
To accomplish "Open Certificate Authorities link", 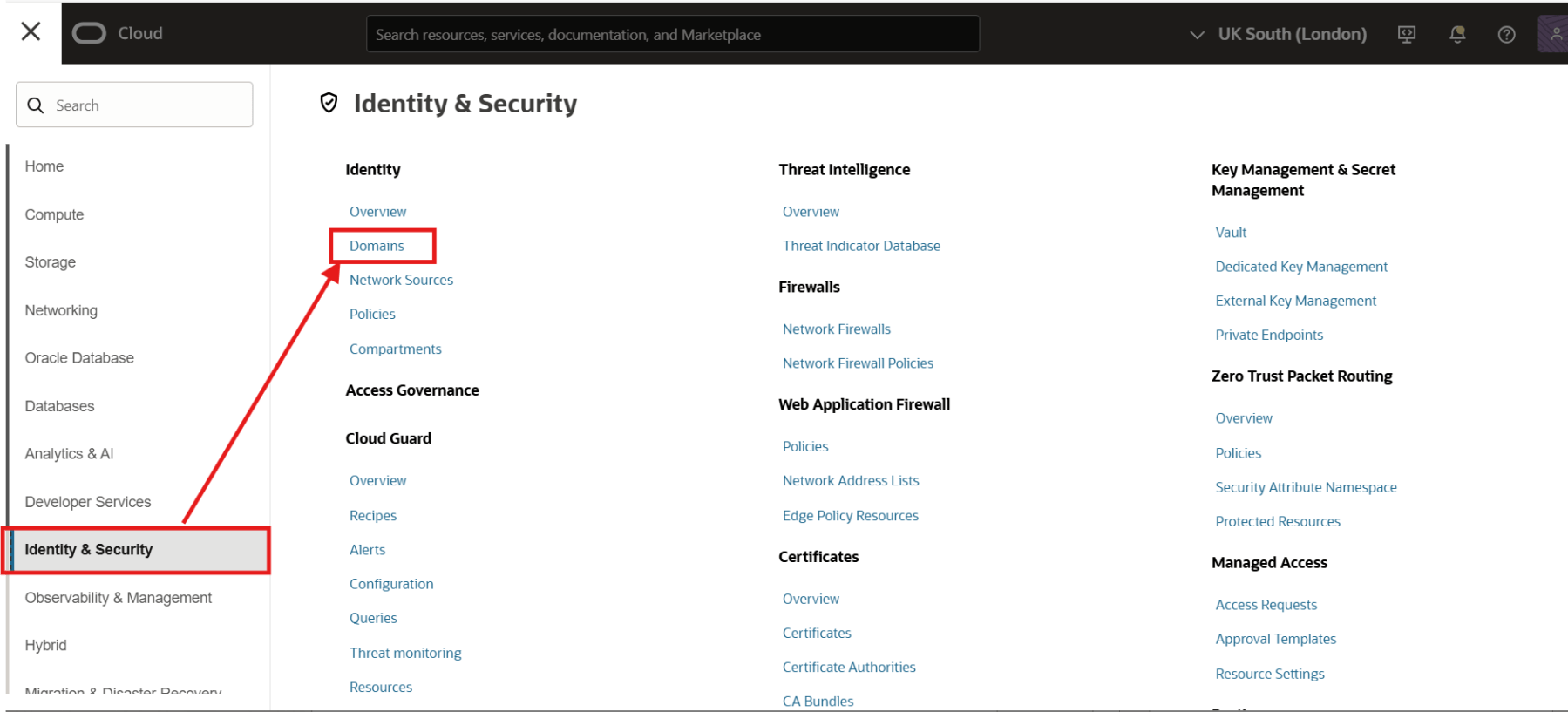I will click(x=848, y=667).
